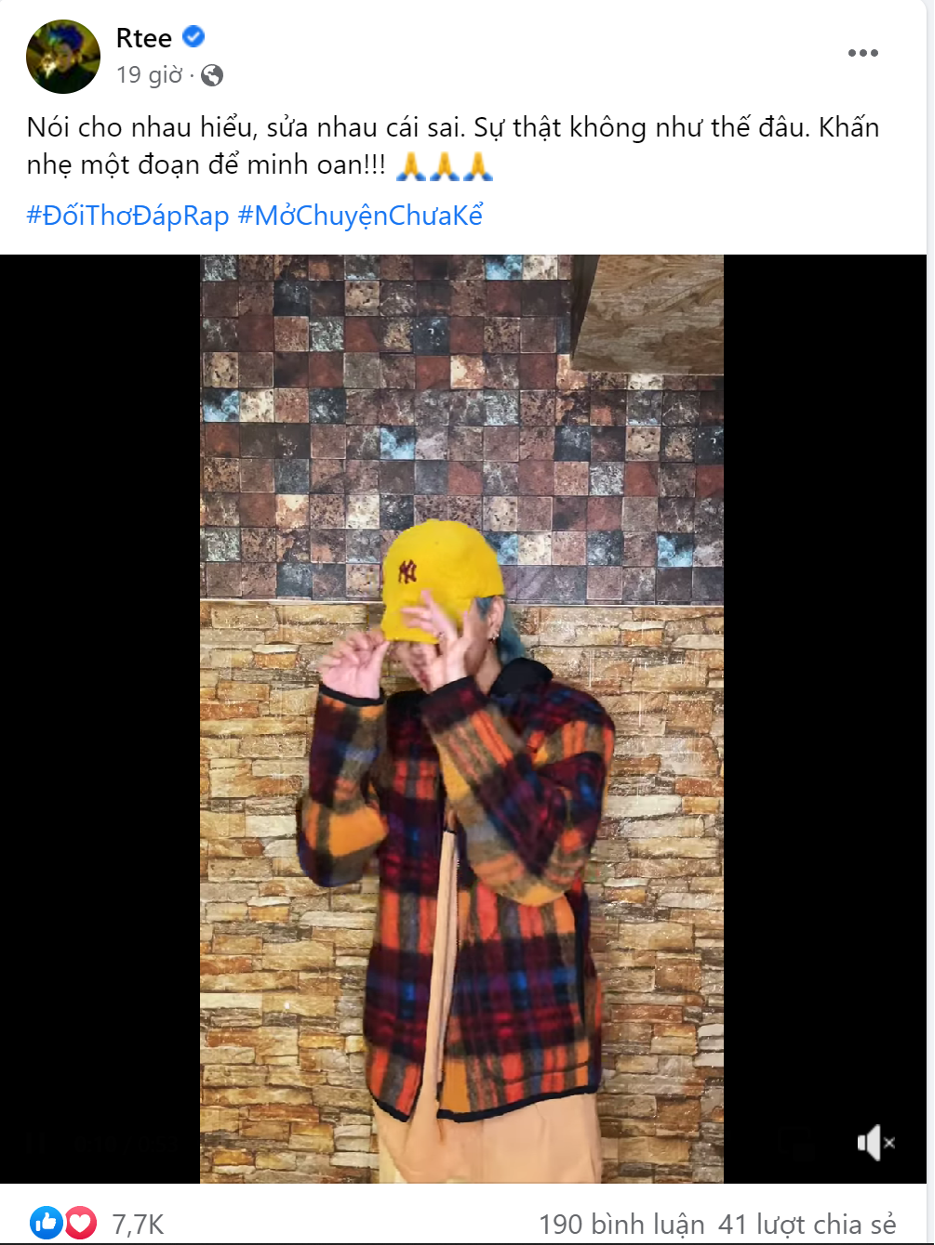Open the hashtag #ĐốiThơĐápRap
This screenshot has width=935, height=1245.
point(127,216)
